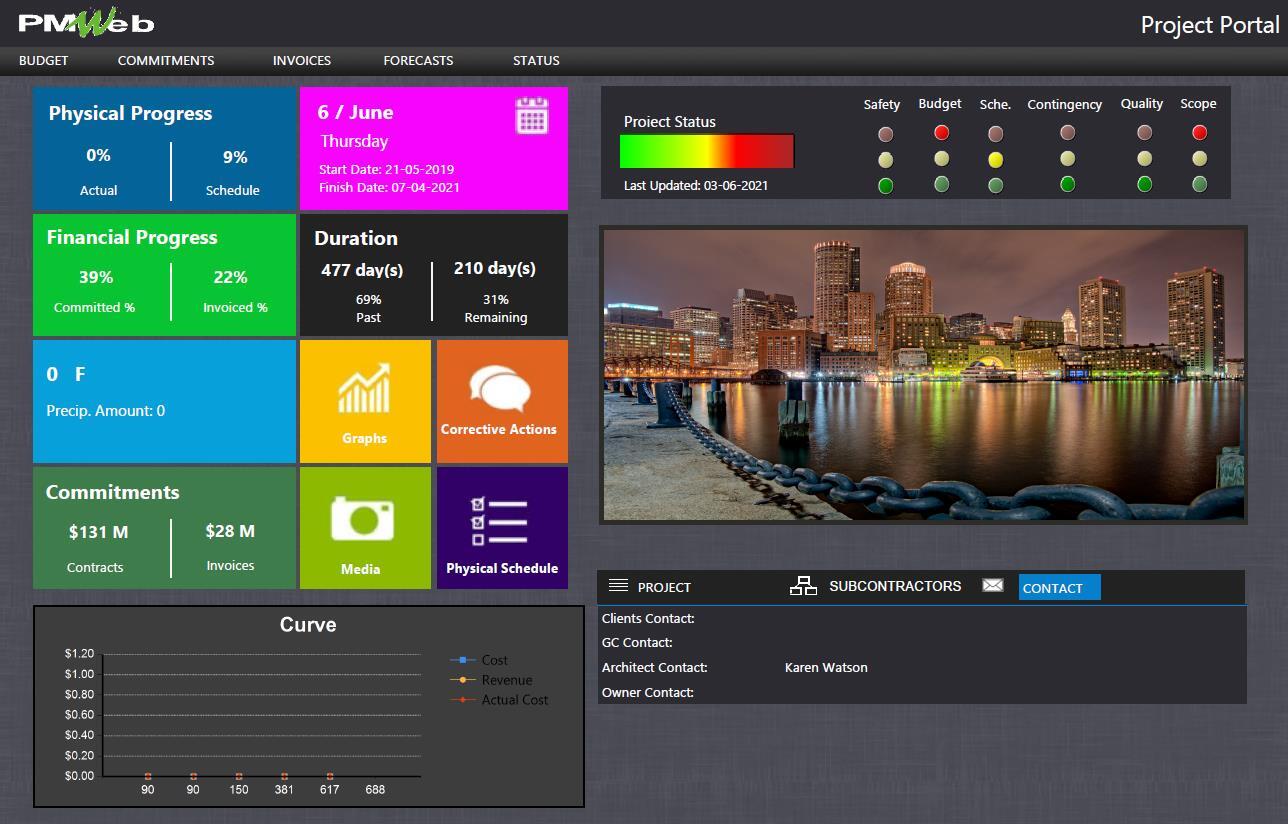This screenshot has height=824, width=1288.
Task: Click Last Updated: 03-06-2021 text
Action: [x=696, y=185]
